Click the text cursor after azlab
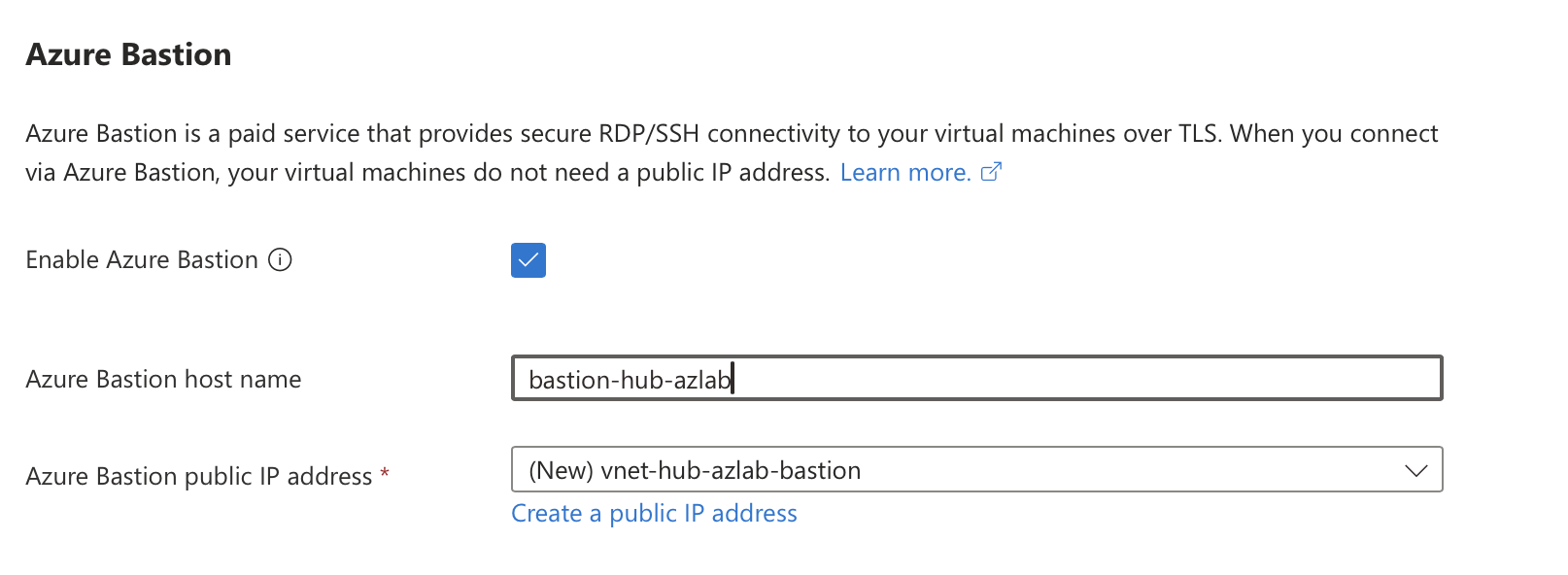Viewport: 1568px width, 575px height. tap(733, 379)
